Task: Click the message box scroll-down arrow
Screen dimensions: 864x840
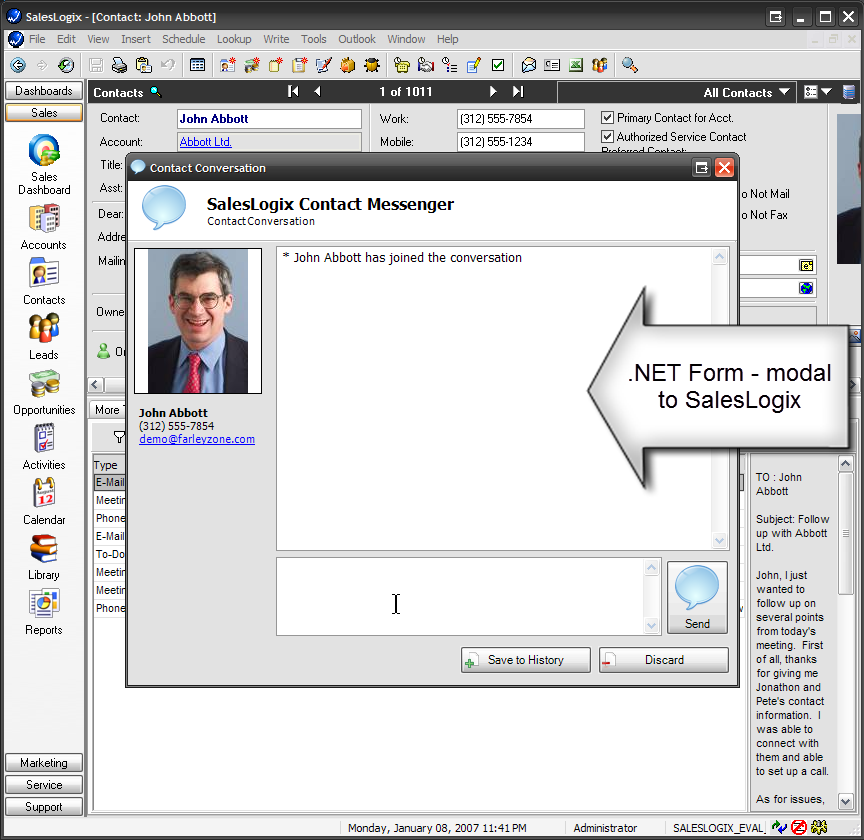Action: click(651, 626)
